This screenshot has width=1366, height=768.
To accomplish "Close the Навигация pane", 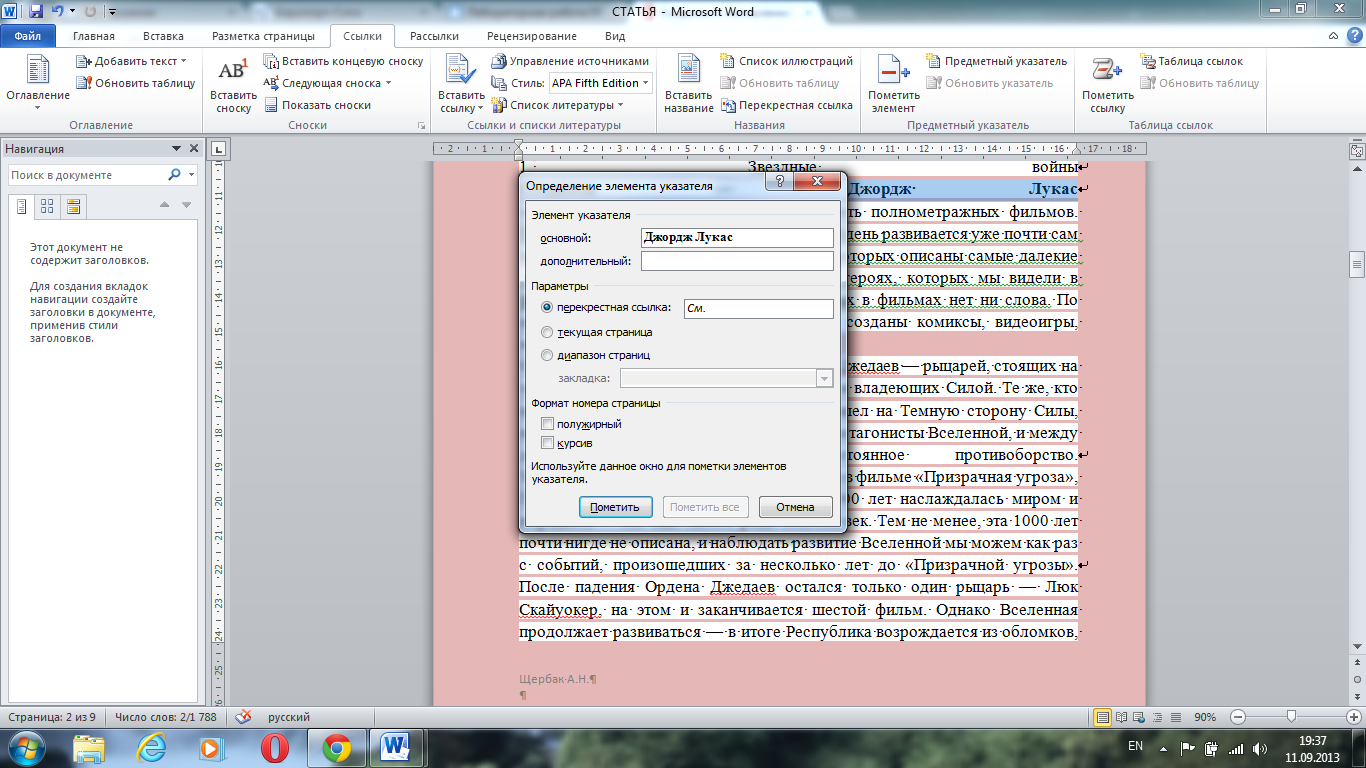I will click(x=192, y=149).
